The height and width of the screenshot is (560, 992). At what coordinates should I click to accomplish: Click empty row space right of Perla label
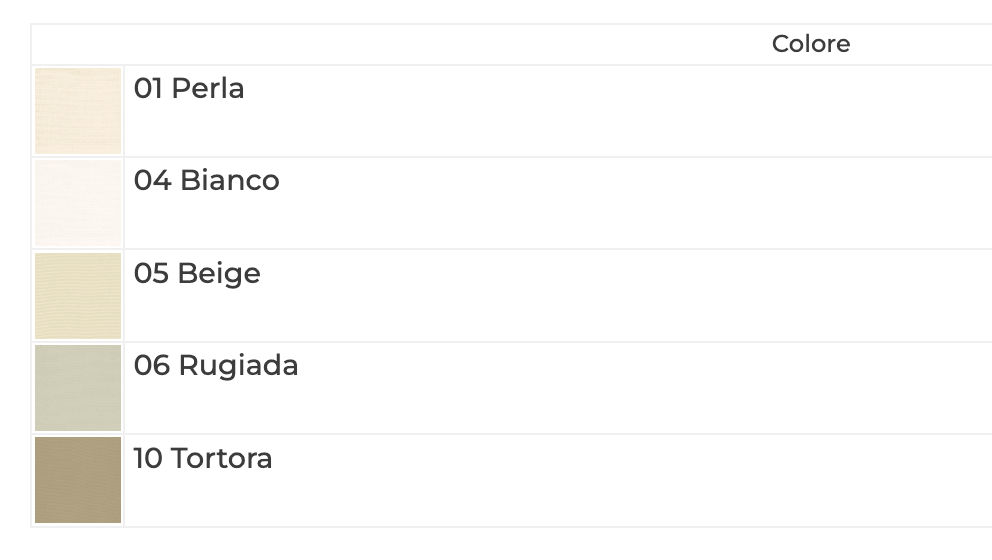(600, 111)
